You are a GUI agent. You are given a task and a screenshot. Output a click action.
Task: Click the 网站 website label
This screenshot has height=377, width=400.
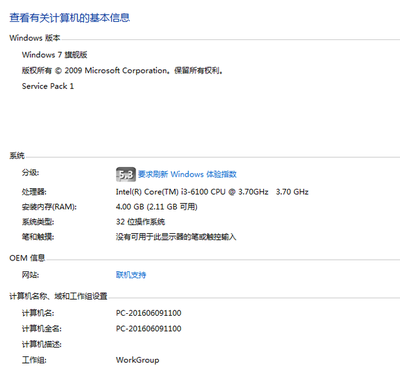click(x=30, y=275)
